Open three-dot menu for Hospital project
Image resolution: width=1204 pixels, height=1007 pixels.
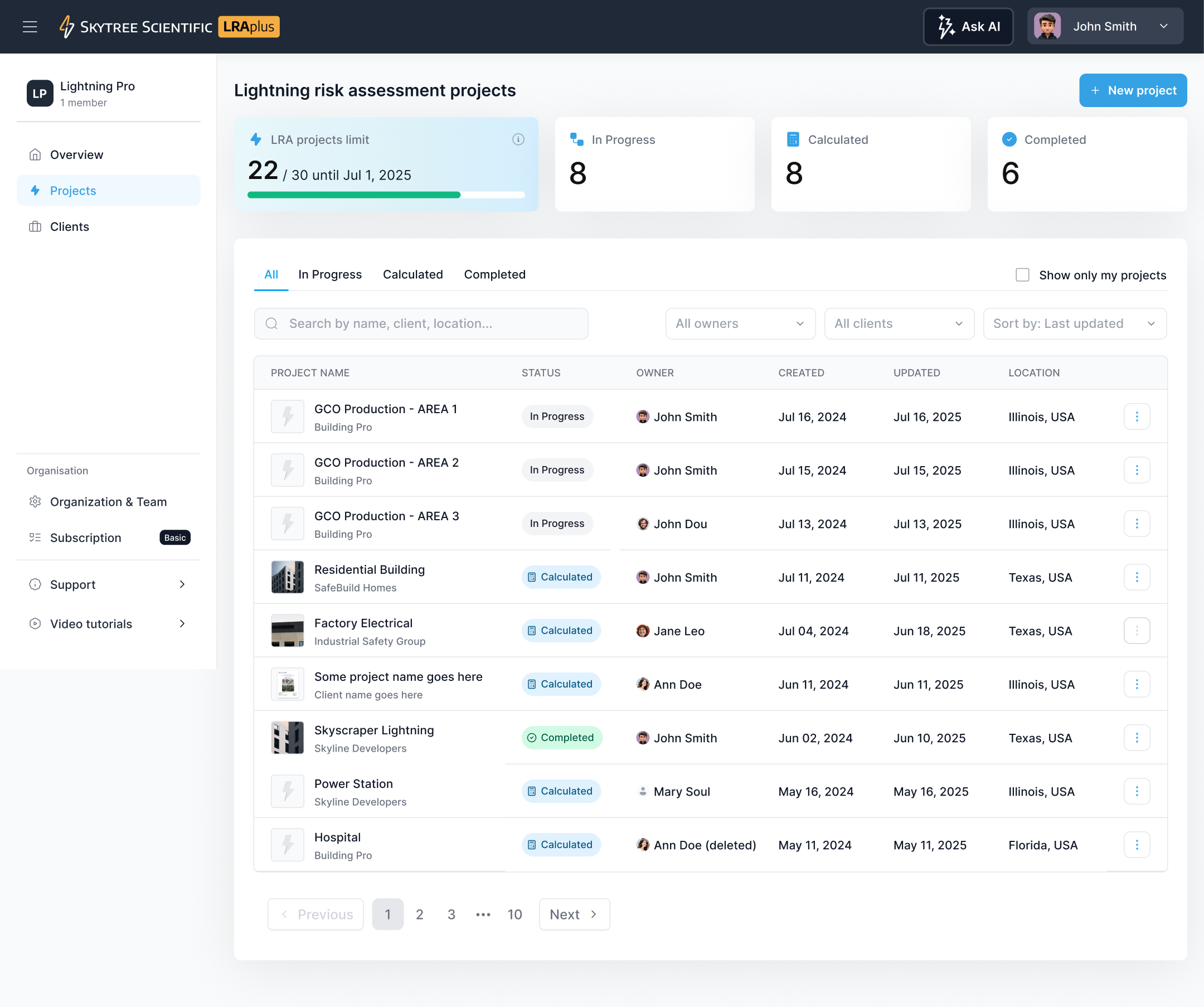pos(1137,845)
